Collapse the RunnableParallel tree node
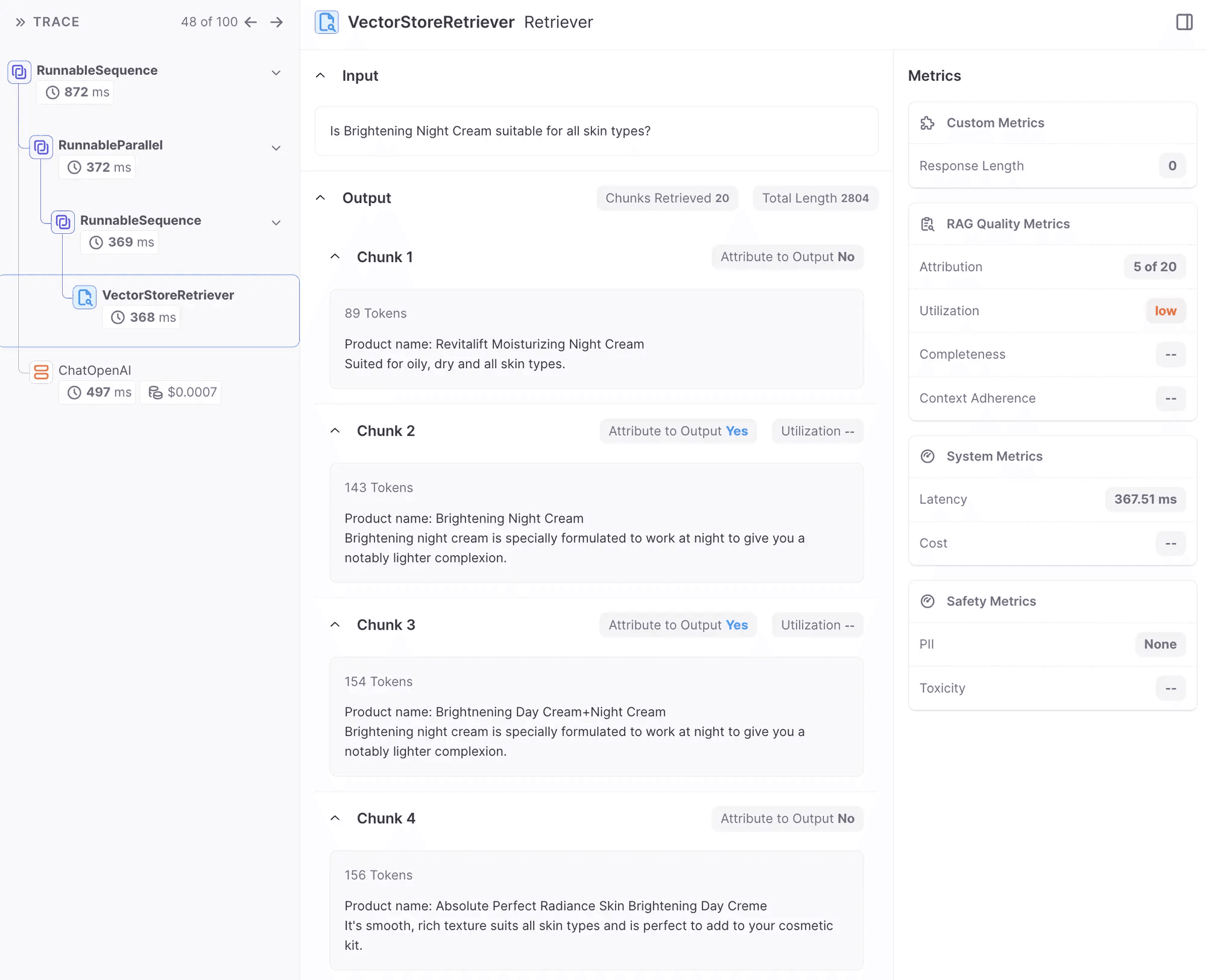This screenshot has height=980, width=1206. coord(276,148)
